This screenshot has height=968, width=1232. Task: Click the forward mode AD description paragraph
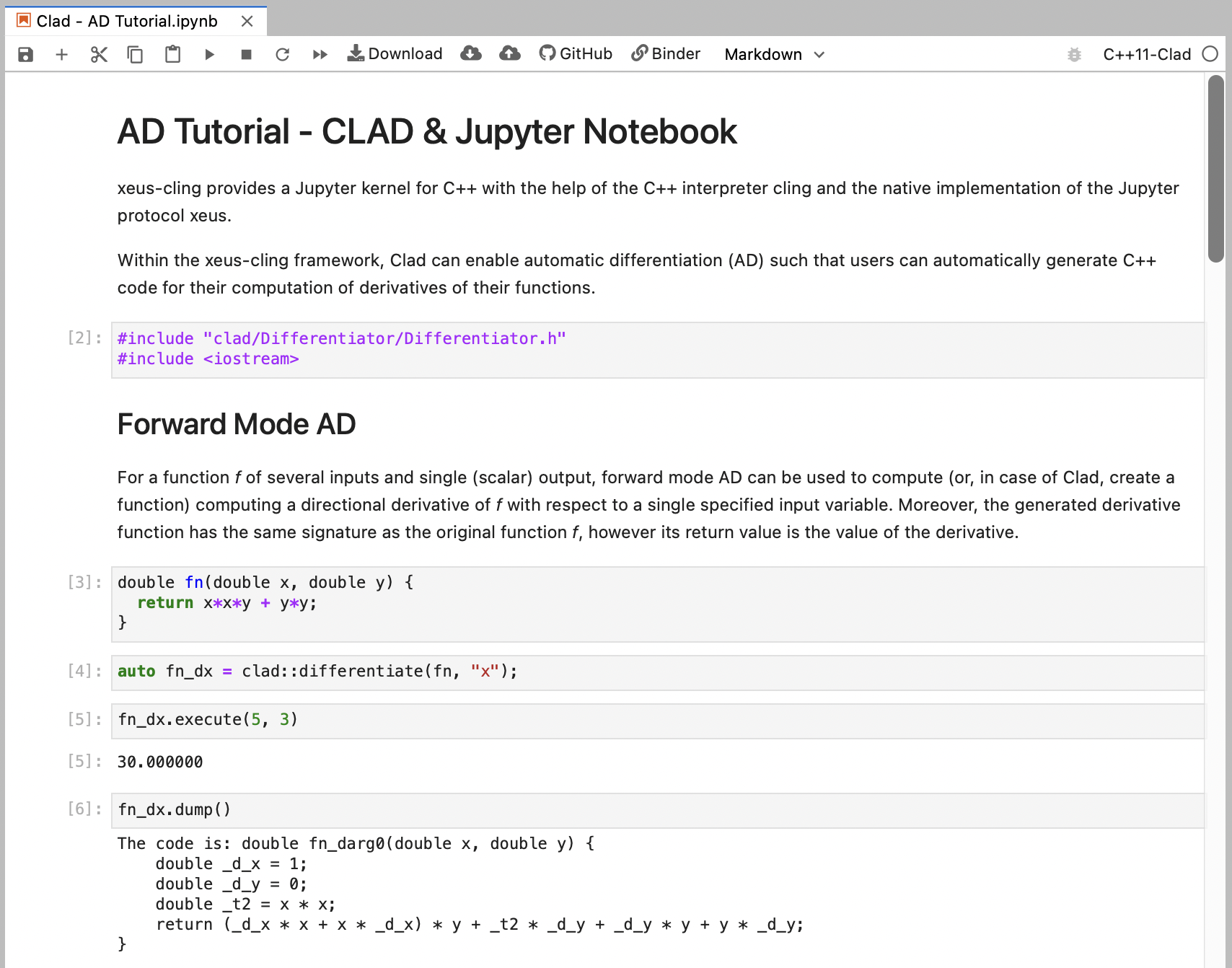(x=649, y=505)
